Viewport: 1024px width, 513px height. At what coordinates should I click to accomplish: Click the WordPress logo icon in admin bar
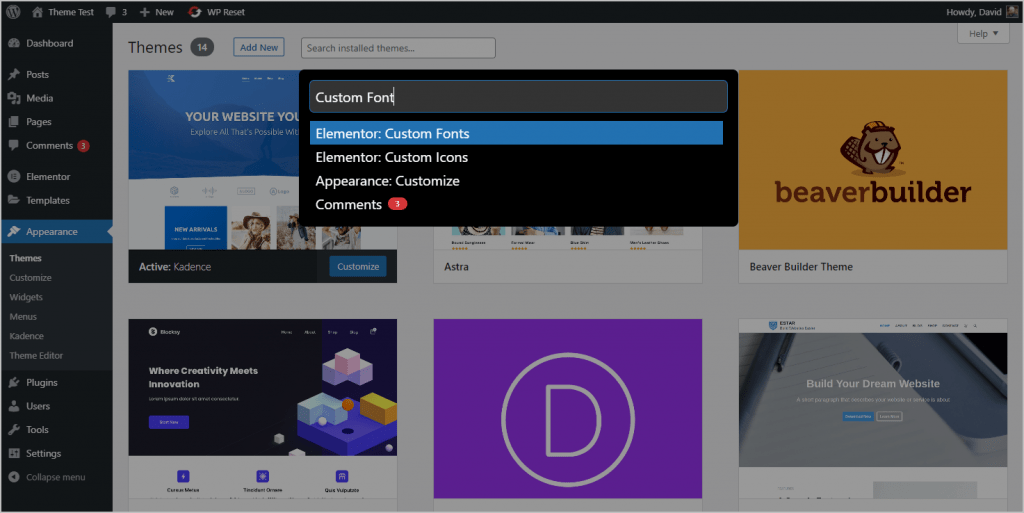pyautogui.click(x=13, y=12)
